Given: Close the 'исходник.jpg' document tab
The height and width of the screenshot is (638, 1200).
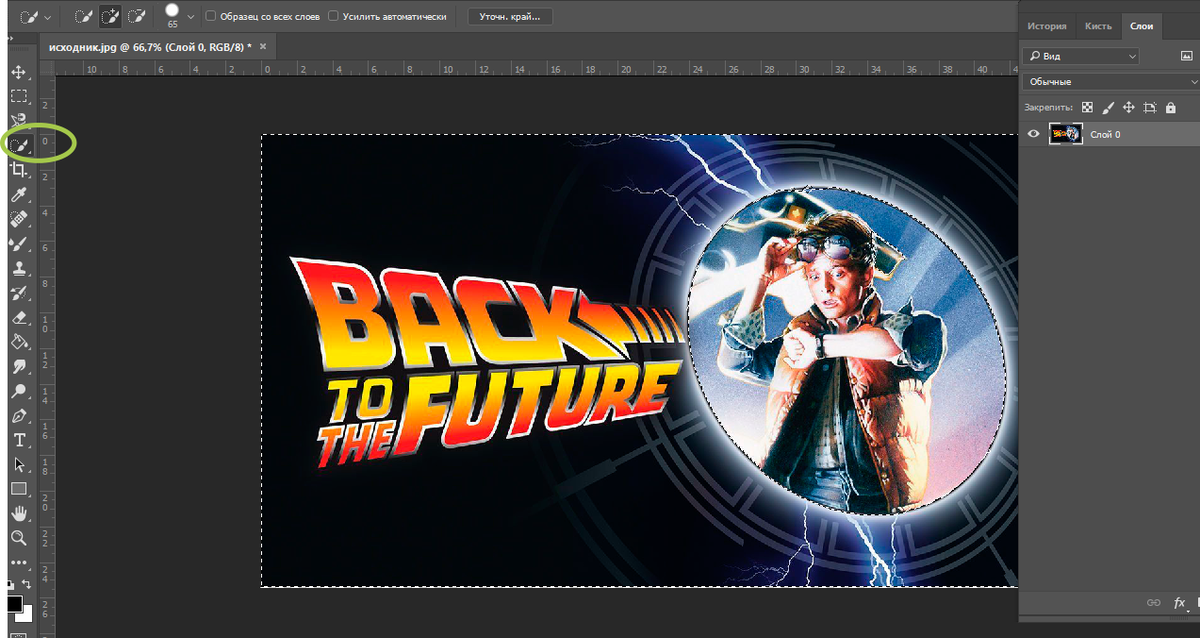Looking at the screenshot, I should [263, 47].
